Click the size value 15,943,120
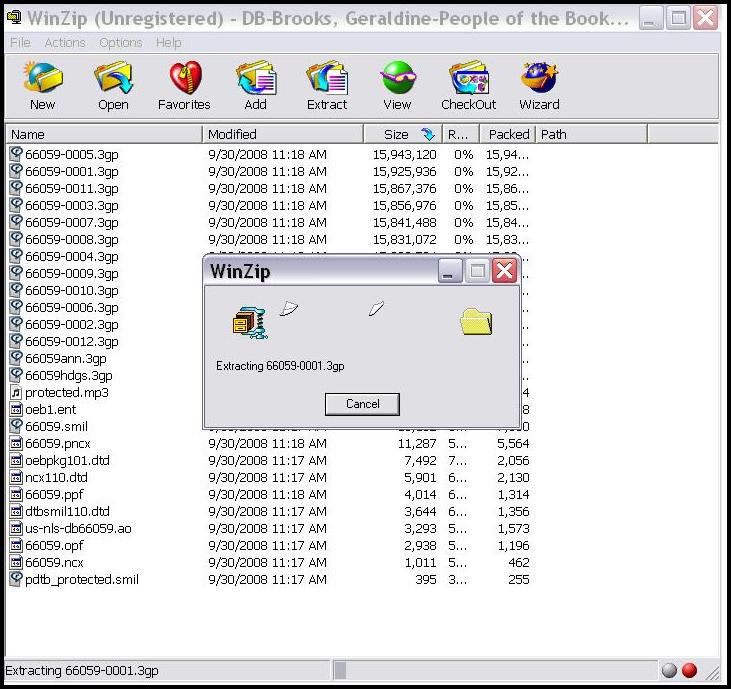The width and height of the screenshot is (731, 689). point(404,154)
